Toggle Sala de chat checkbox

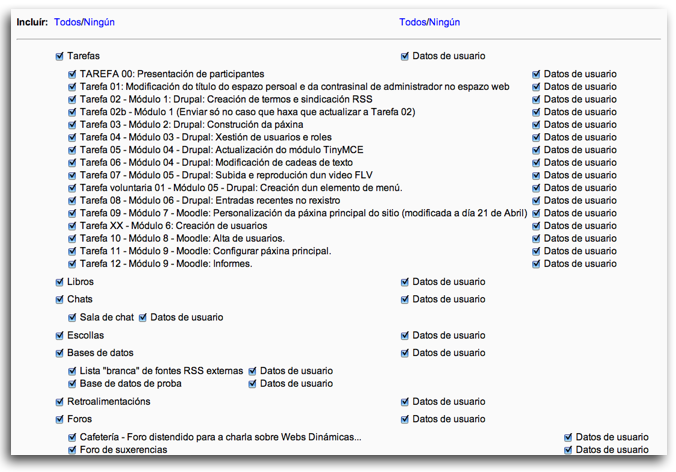click(72, 317)
